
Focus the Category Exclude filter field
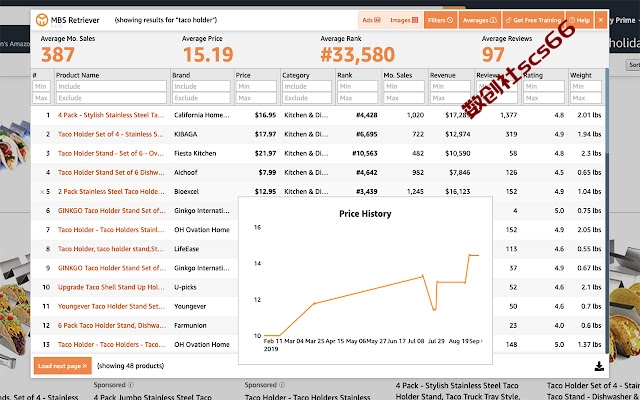pos(307,98)
